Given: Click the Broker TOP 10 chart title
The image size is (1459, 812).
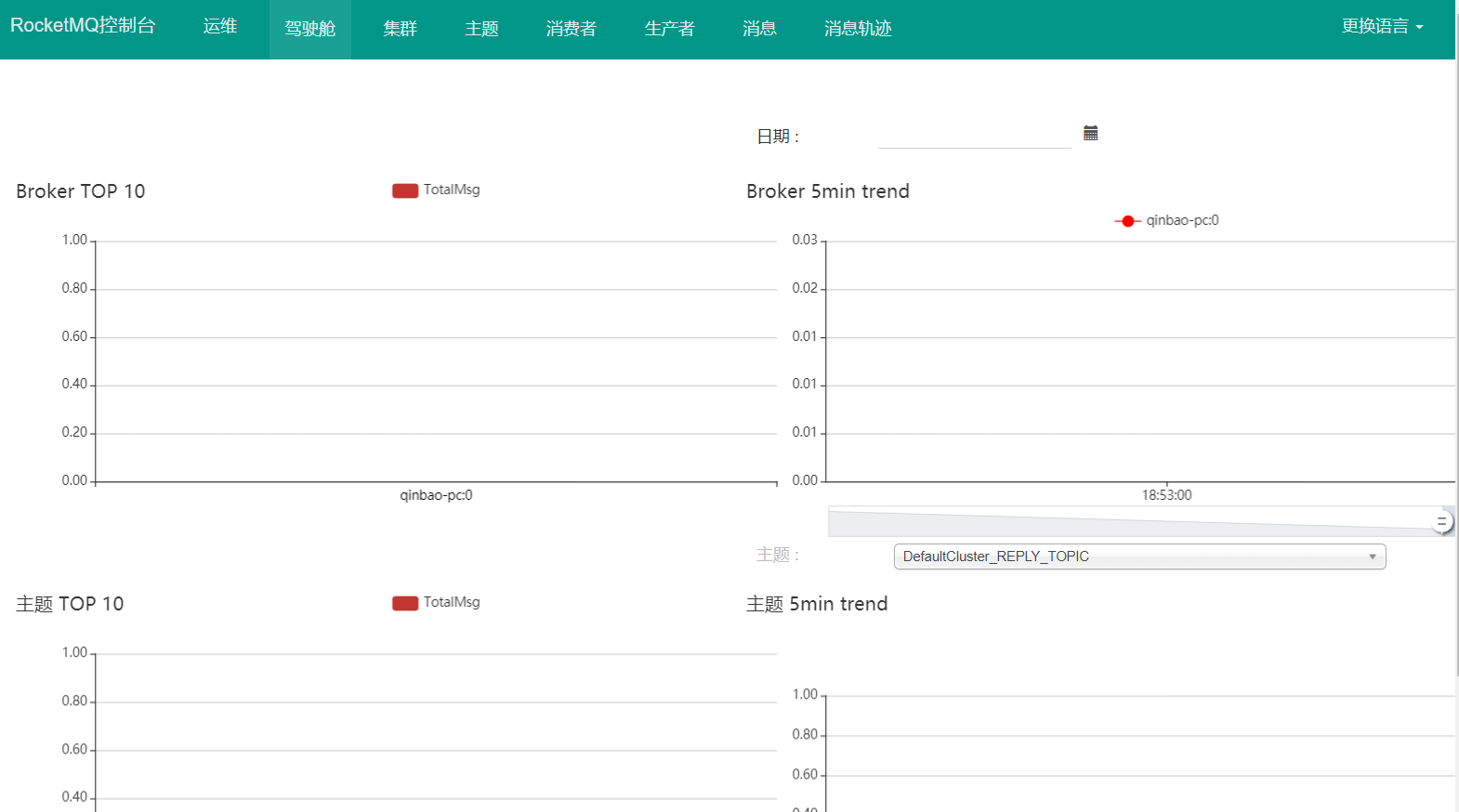Looking at the screenshot, I should point(81,191).
